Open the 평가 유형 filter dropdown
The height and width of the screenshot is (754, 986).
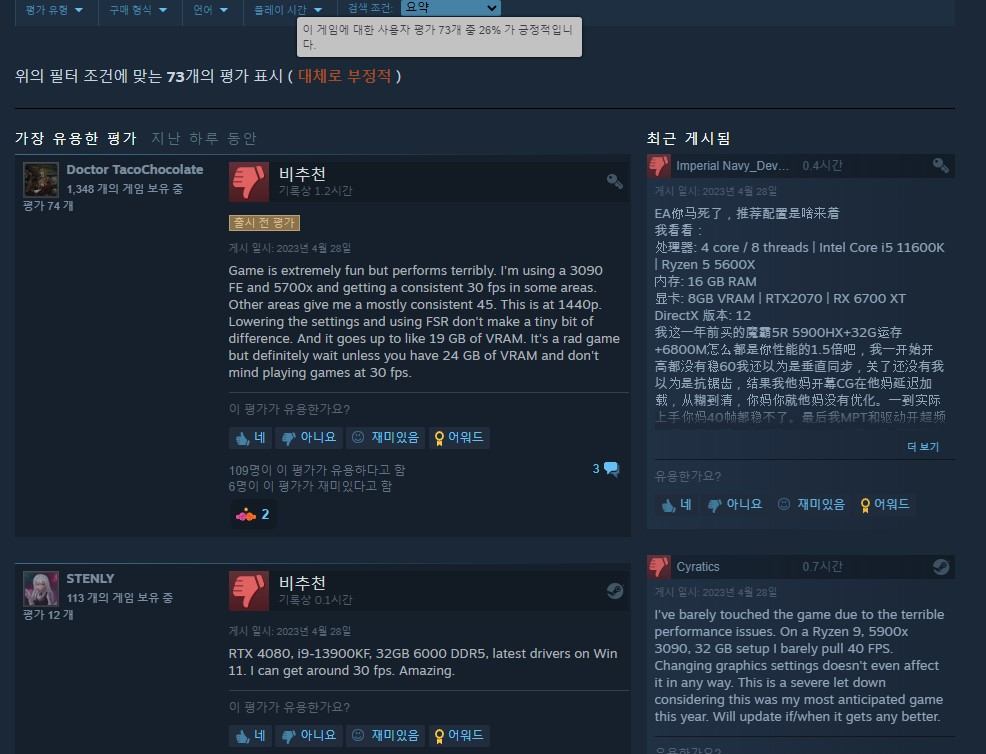point(54,10)
